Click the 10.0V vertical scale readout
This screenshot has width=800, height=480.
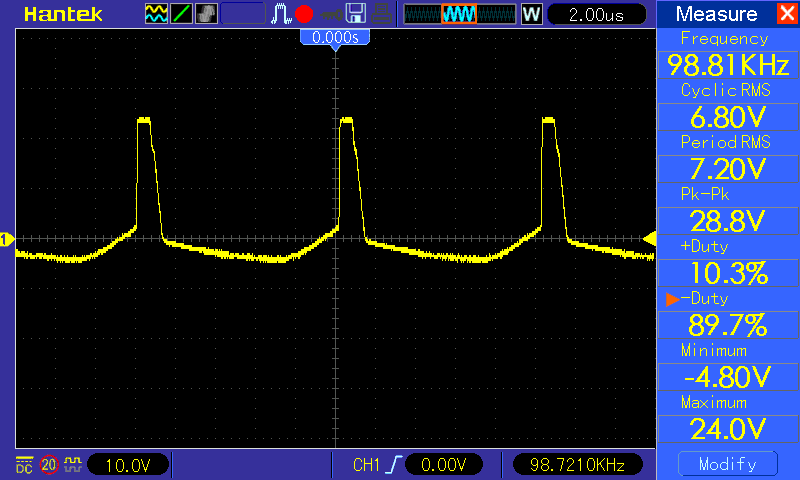128,465
